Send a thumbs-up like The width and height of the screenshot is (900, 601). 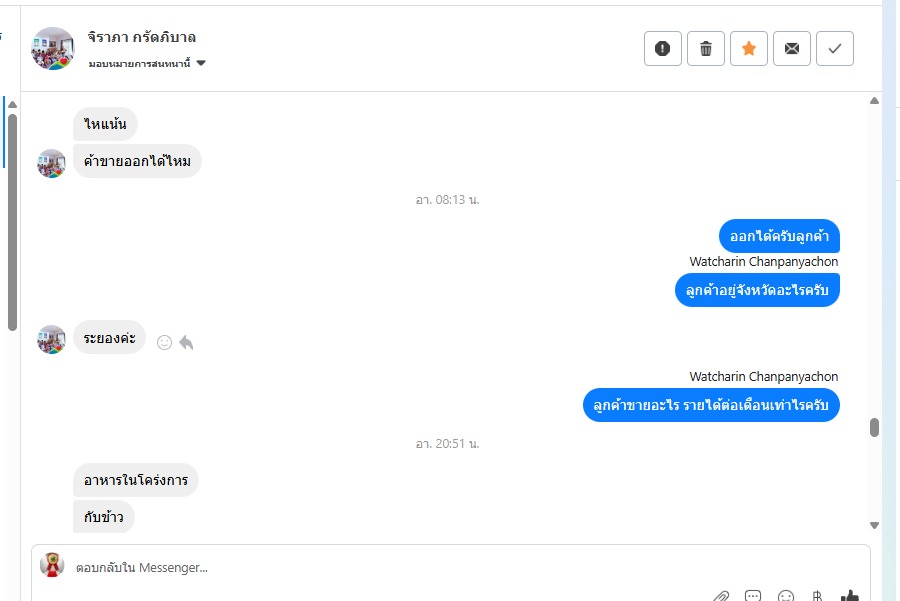(x=849, y=596)
